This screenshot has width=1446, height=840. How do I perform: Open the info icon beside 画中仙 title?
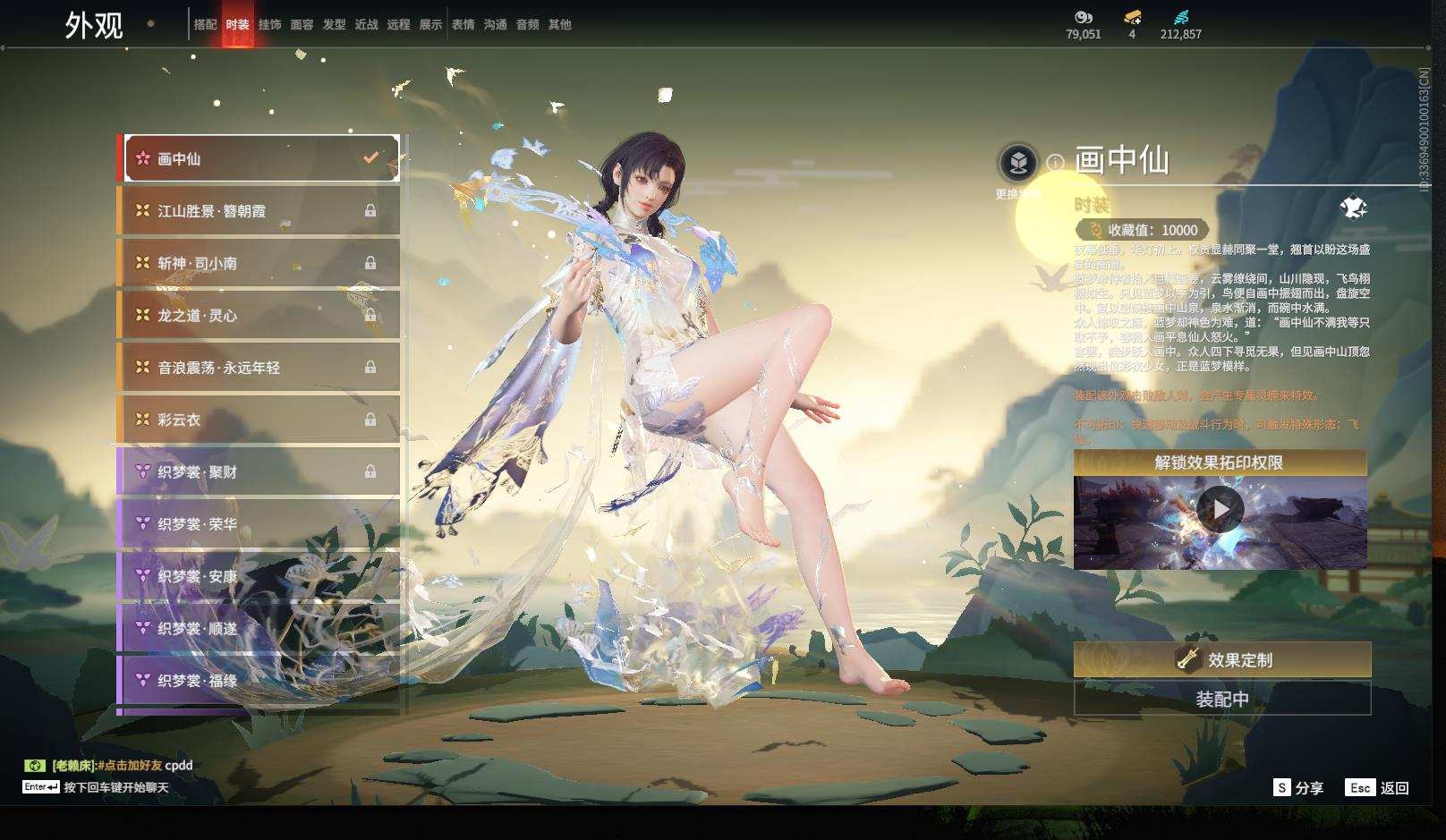pyautogui.click(x=1055, y=163)
